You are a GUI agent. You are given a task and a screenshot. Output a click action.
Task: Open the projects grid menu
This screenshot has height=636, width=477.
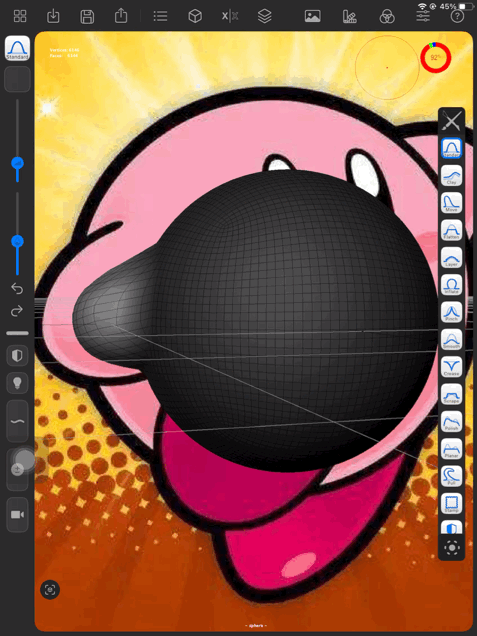tap(20, 16)
